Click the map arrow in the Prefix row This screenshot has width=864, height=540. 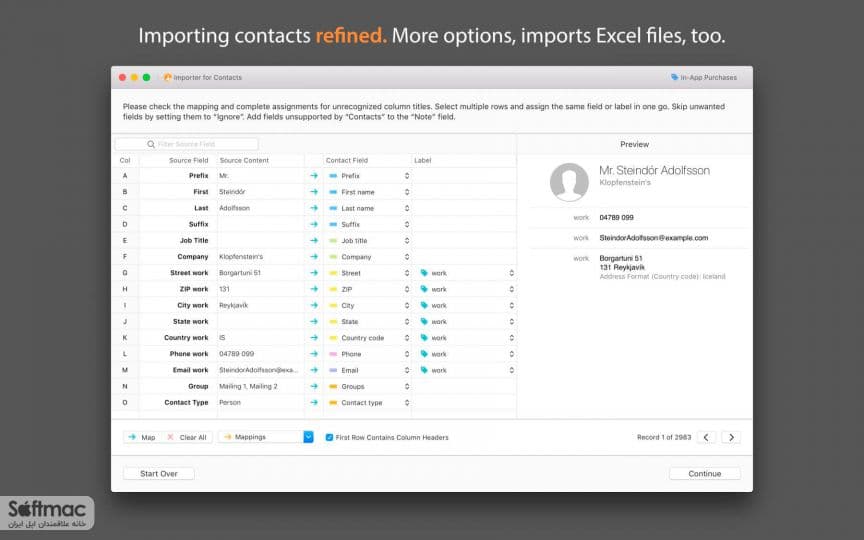coord(314,176)
